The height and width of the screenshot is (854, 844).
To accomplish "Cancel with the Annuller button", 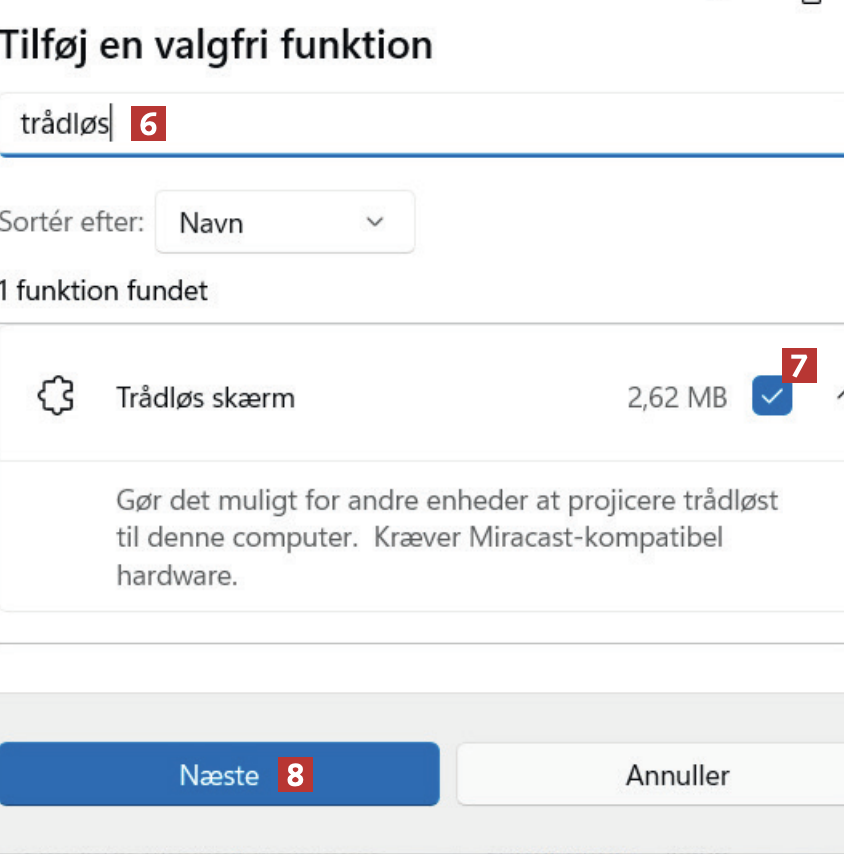I will [677, 775].
